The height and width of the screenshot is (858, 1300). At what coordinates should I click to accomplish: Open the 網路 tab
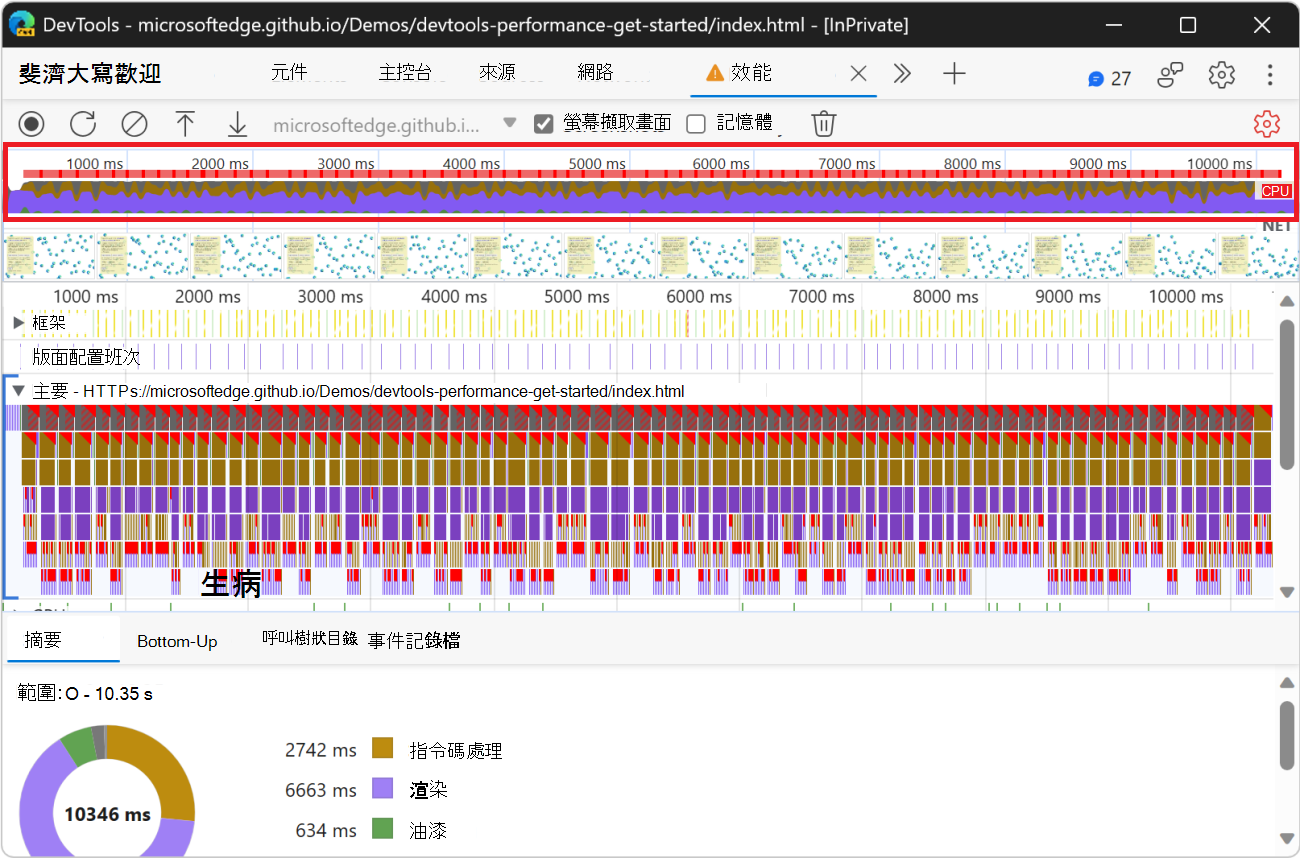(x=595, y=73)
